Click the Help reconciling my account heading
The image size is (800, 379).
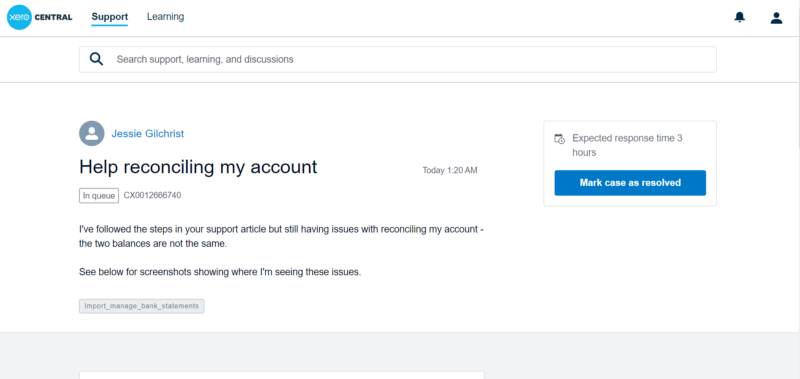198,167
